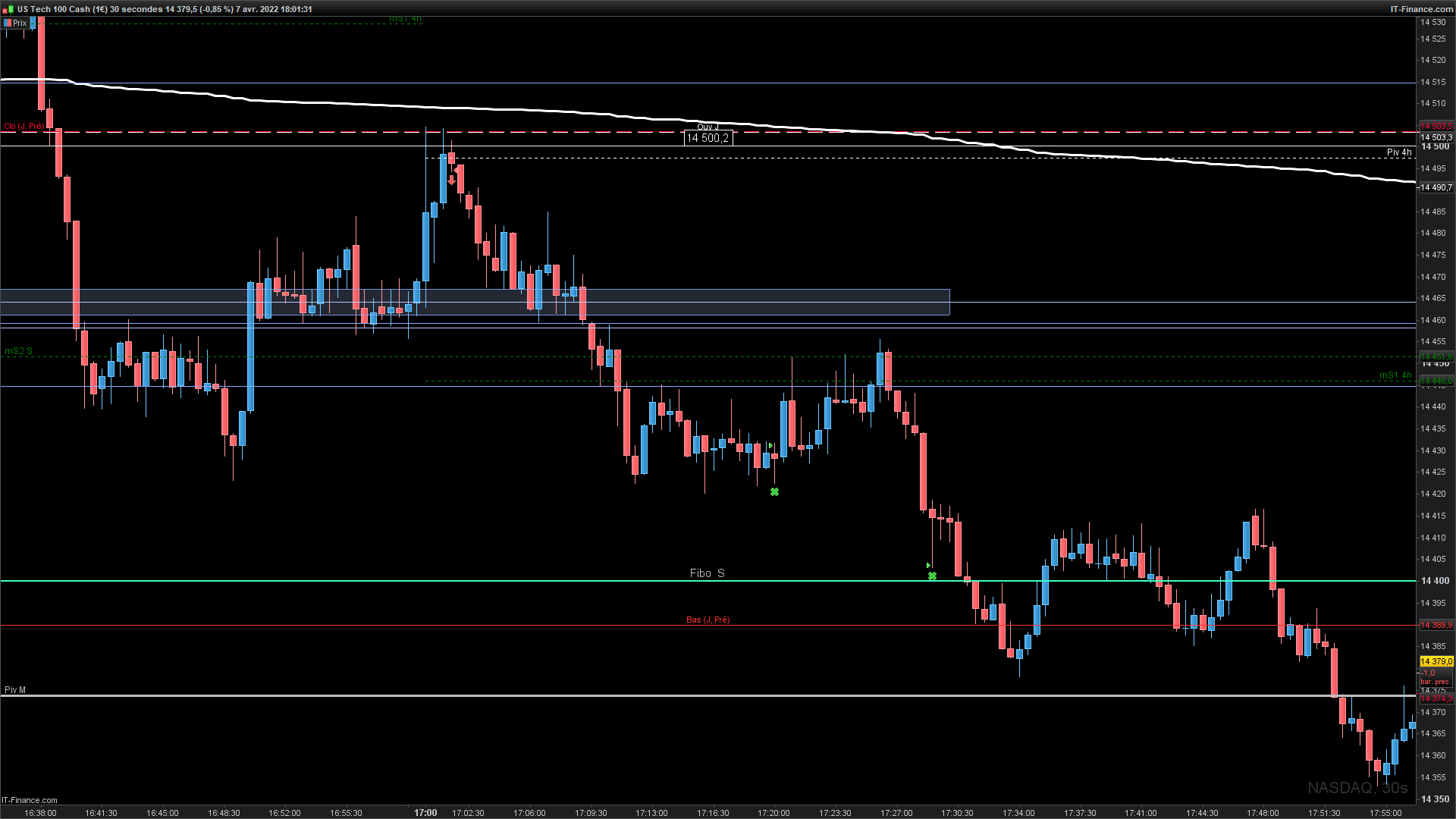Viewport: 1456px width, 819px height.
Task: Click the Bas (J, Pré) red label
Action: click(x=708, y=620)
